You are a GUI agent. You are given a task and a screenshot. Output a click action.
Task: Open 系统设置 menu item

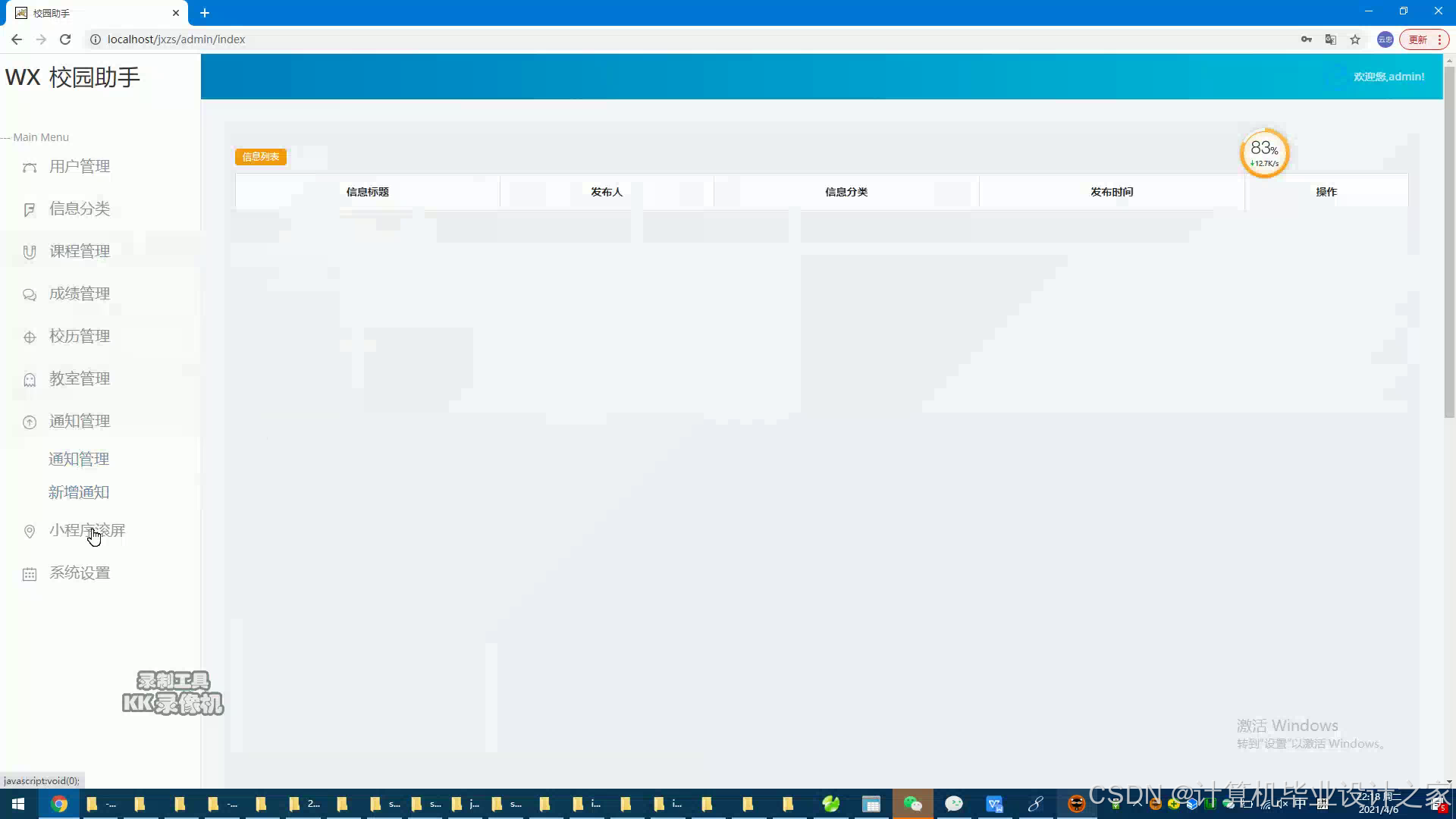point(80,573)
